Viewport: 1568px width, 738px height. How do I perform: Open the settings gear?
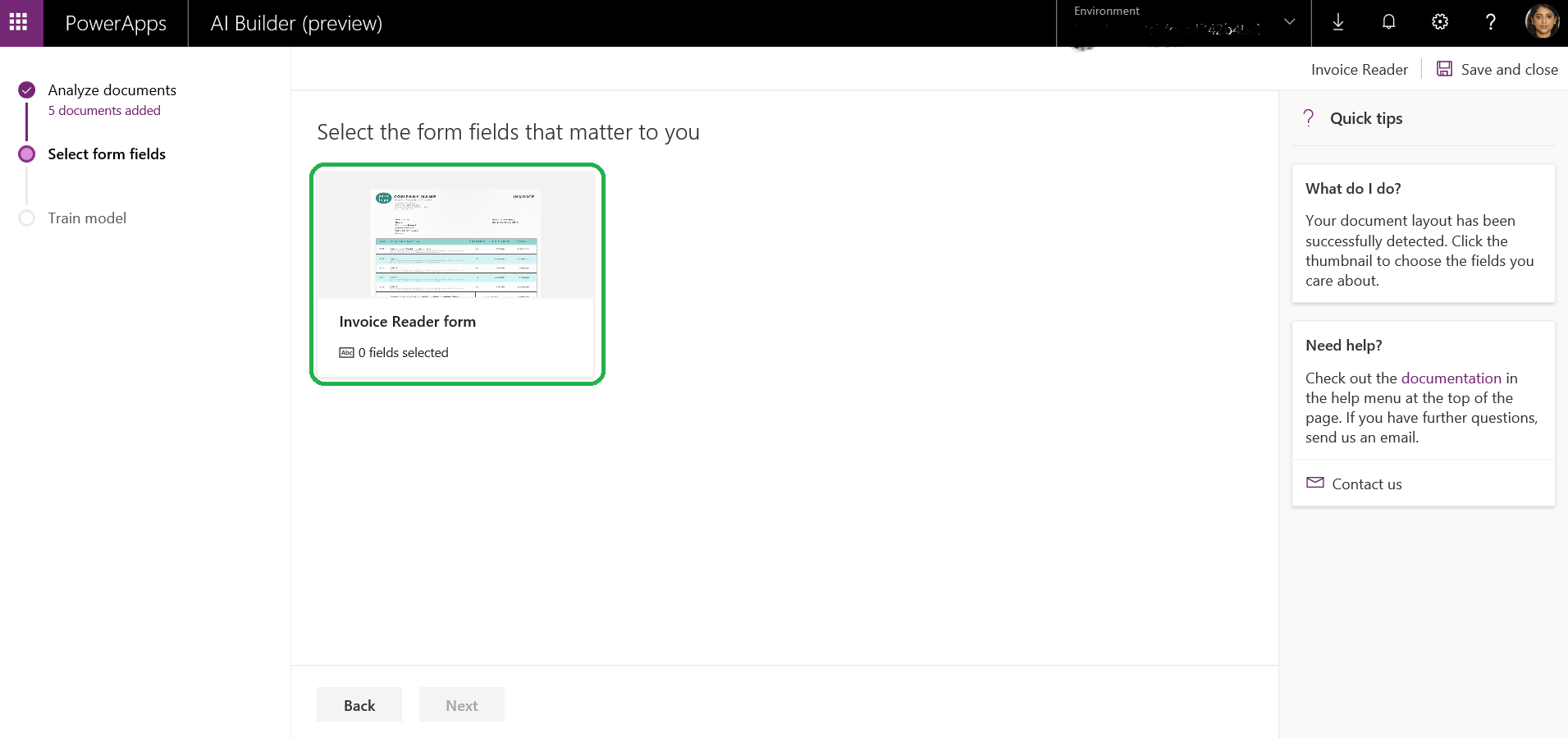[x=1439, y=22]
